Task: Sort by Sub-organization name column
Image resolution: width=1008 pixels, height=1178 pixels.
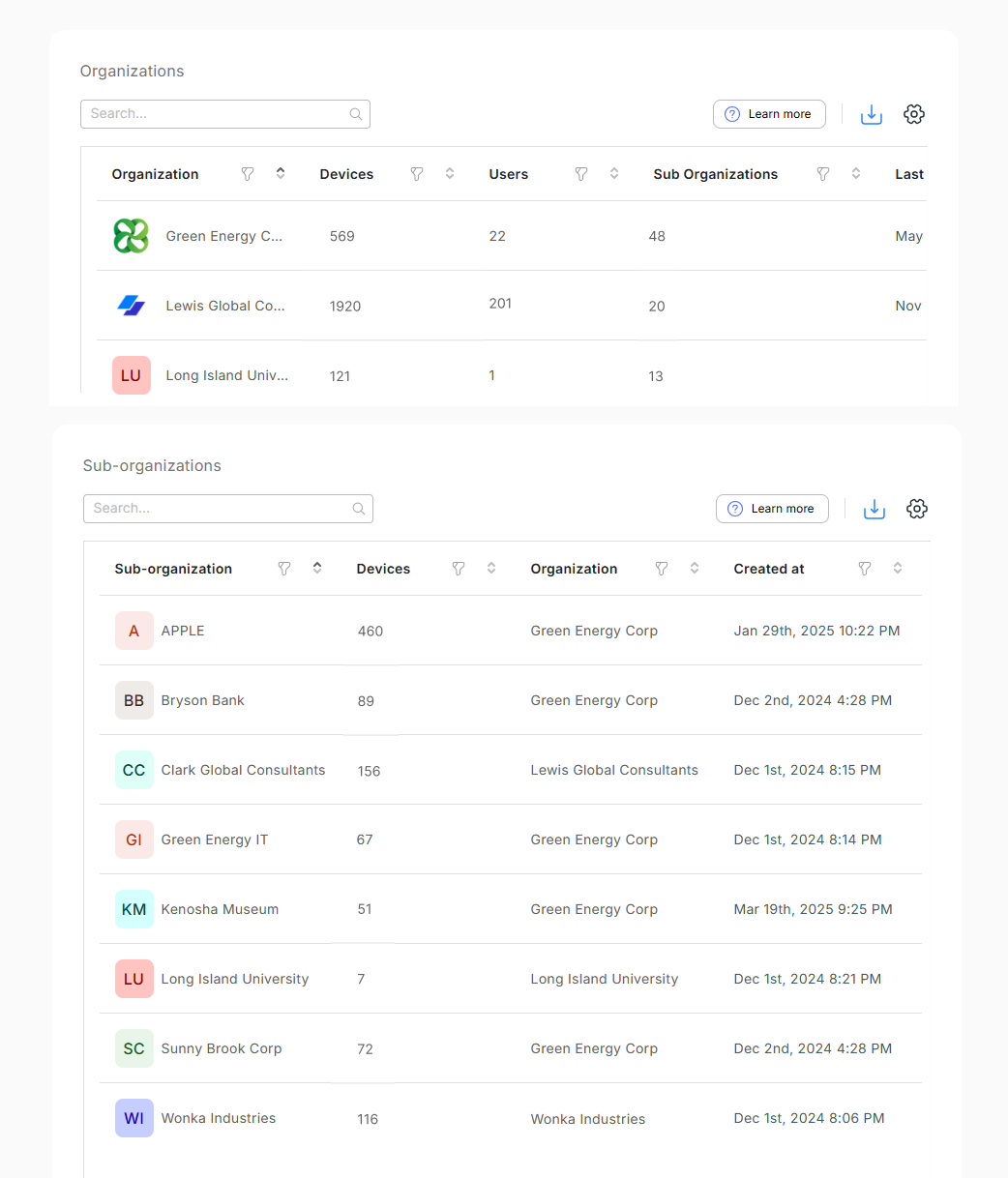Action: coord(317,569)
